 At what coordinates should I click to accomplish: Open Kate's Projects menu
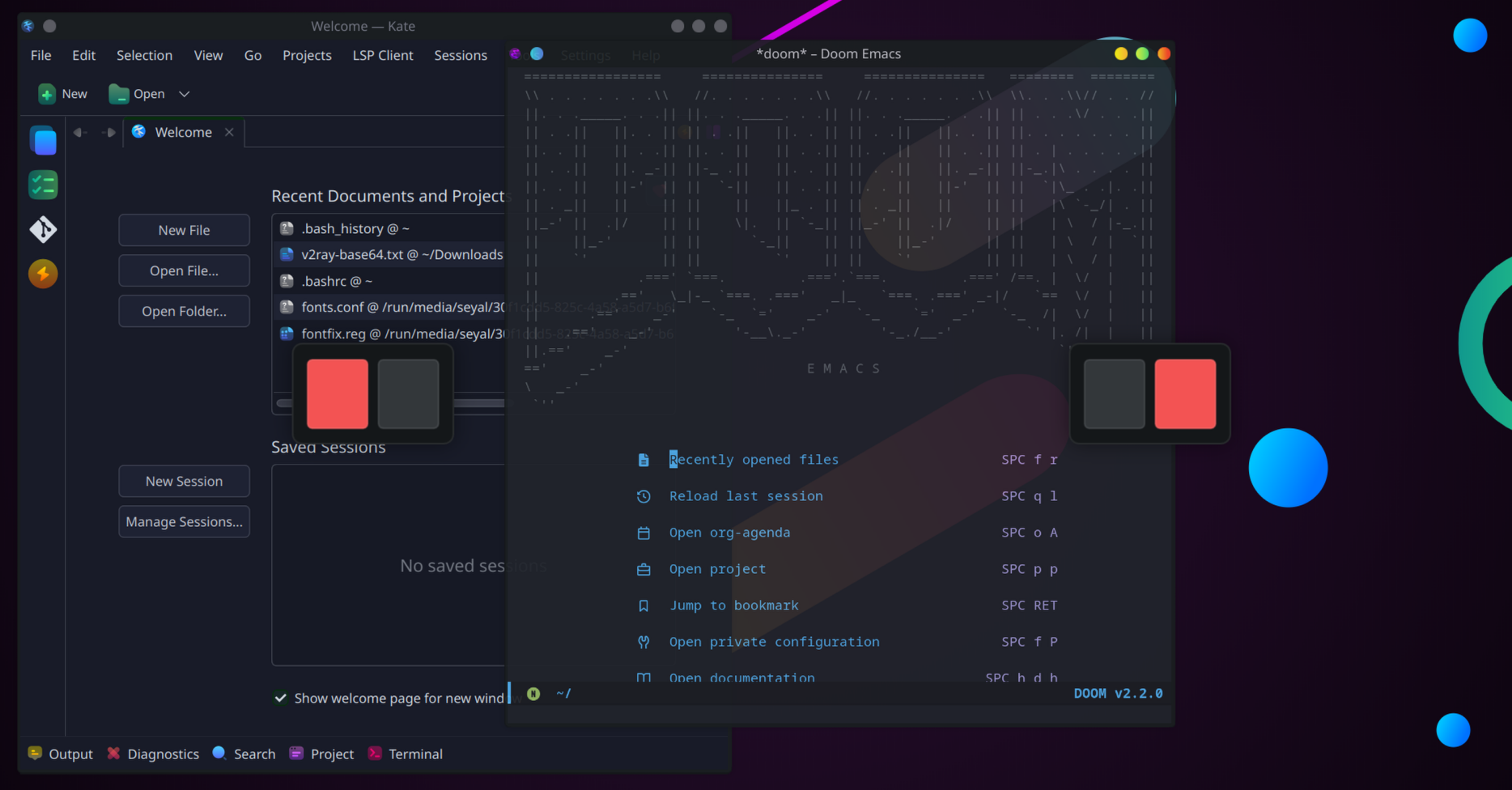coord(307,55)
